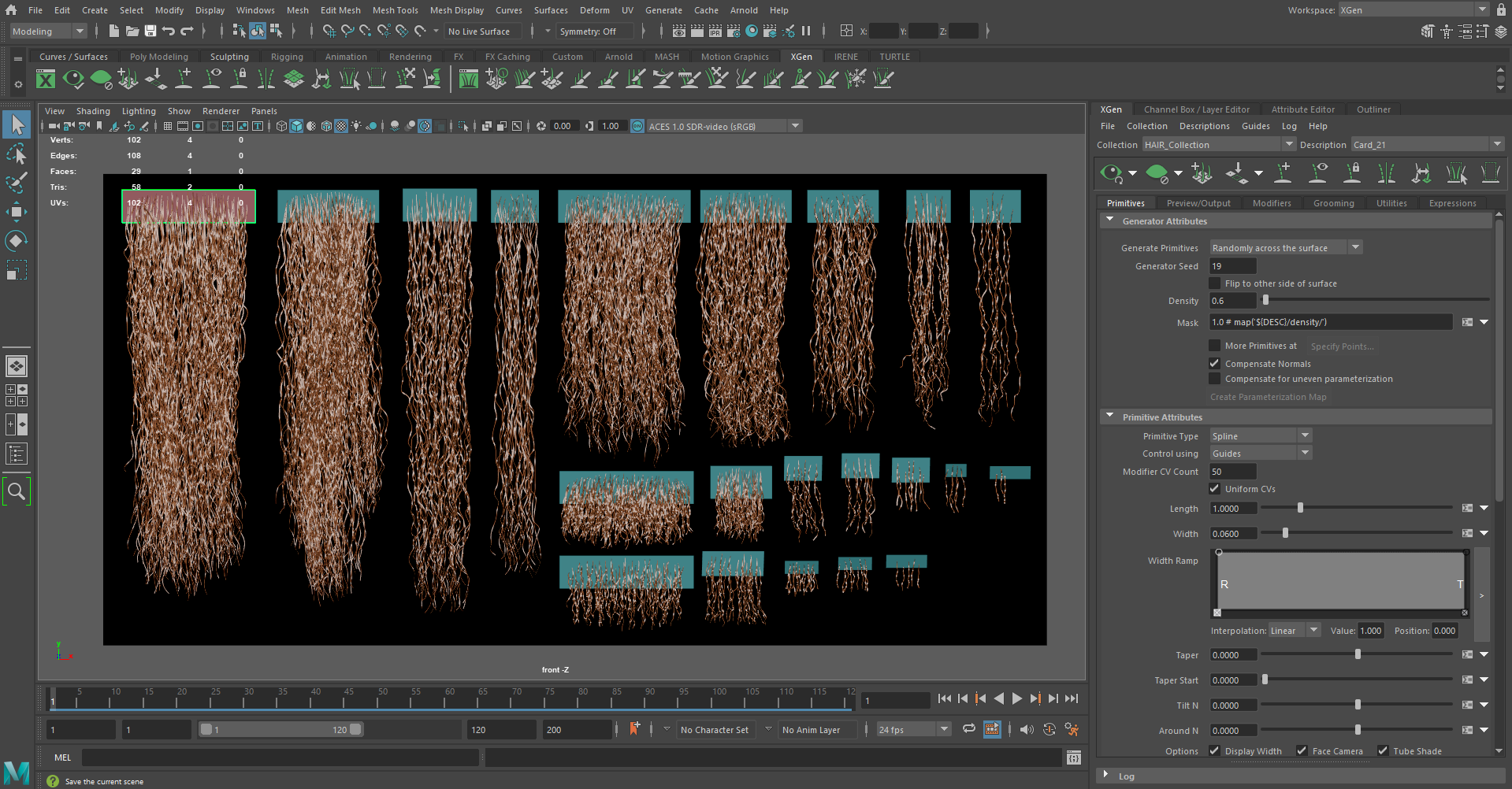Click the play forward button

click(1017, 698)
